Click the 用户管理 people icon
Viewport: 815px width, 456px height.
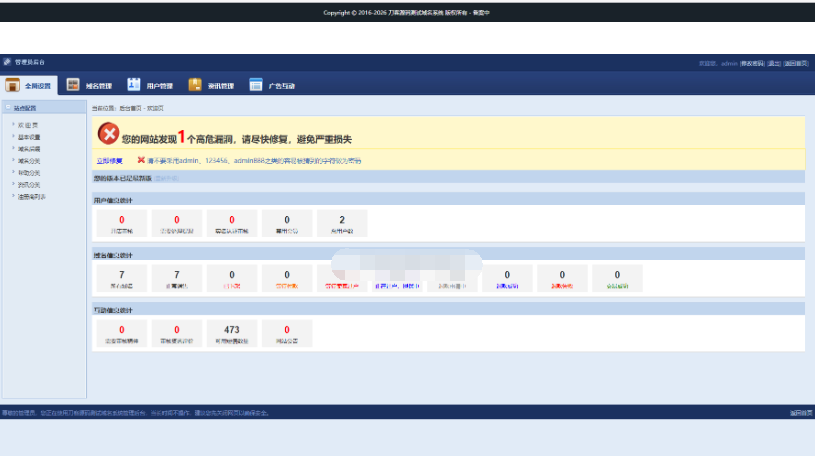(x=133, y=85)
